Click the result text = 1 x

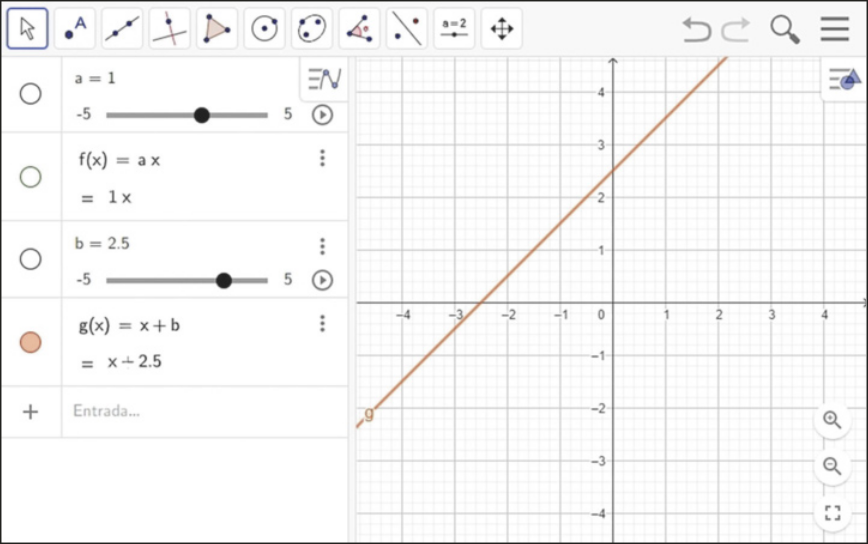coord(106,198)
